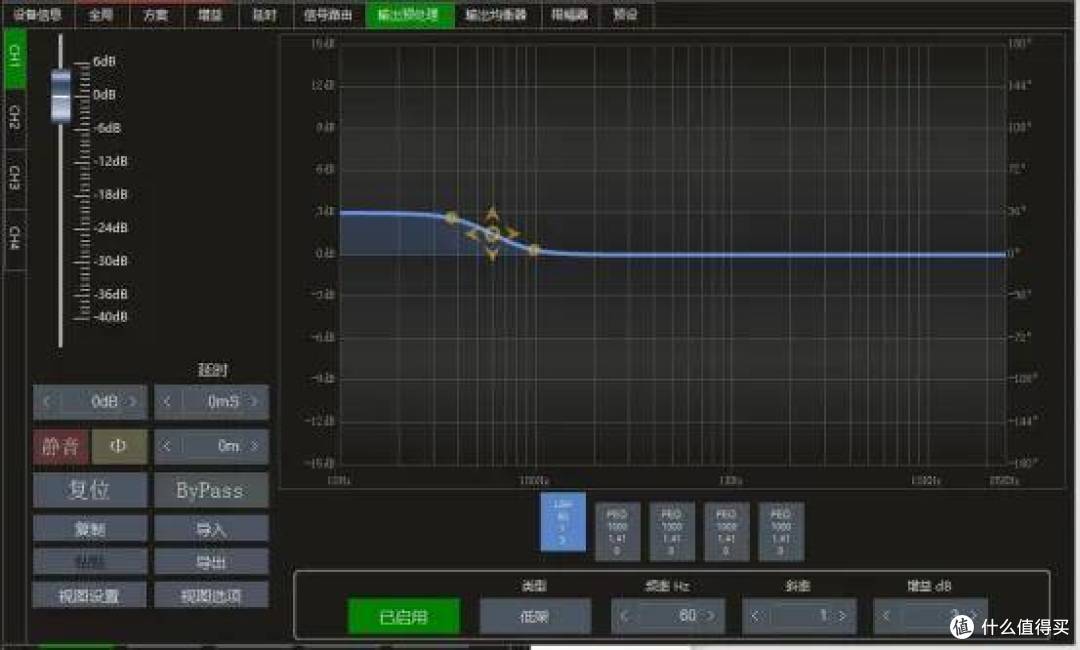This screenshot has height=650, width=1080.
Task: Click the up arrow handle above the EQ node
Action: click(x=492, y=213)
